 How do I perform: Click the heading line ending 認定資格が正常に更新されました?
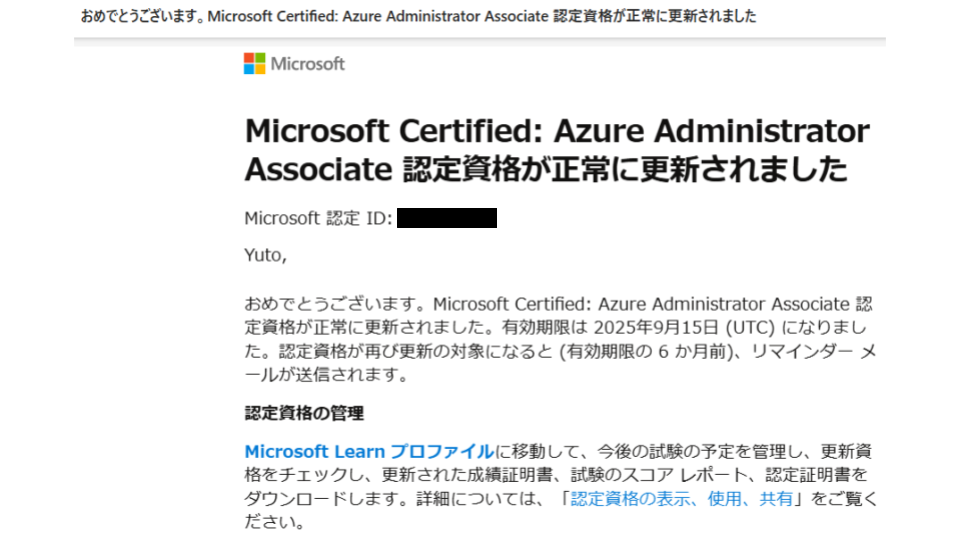tap(546, 170)
